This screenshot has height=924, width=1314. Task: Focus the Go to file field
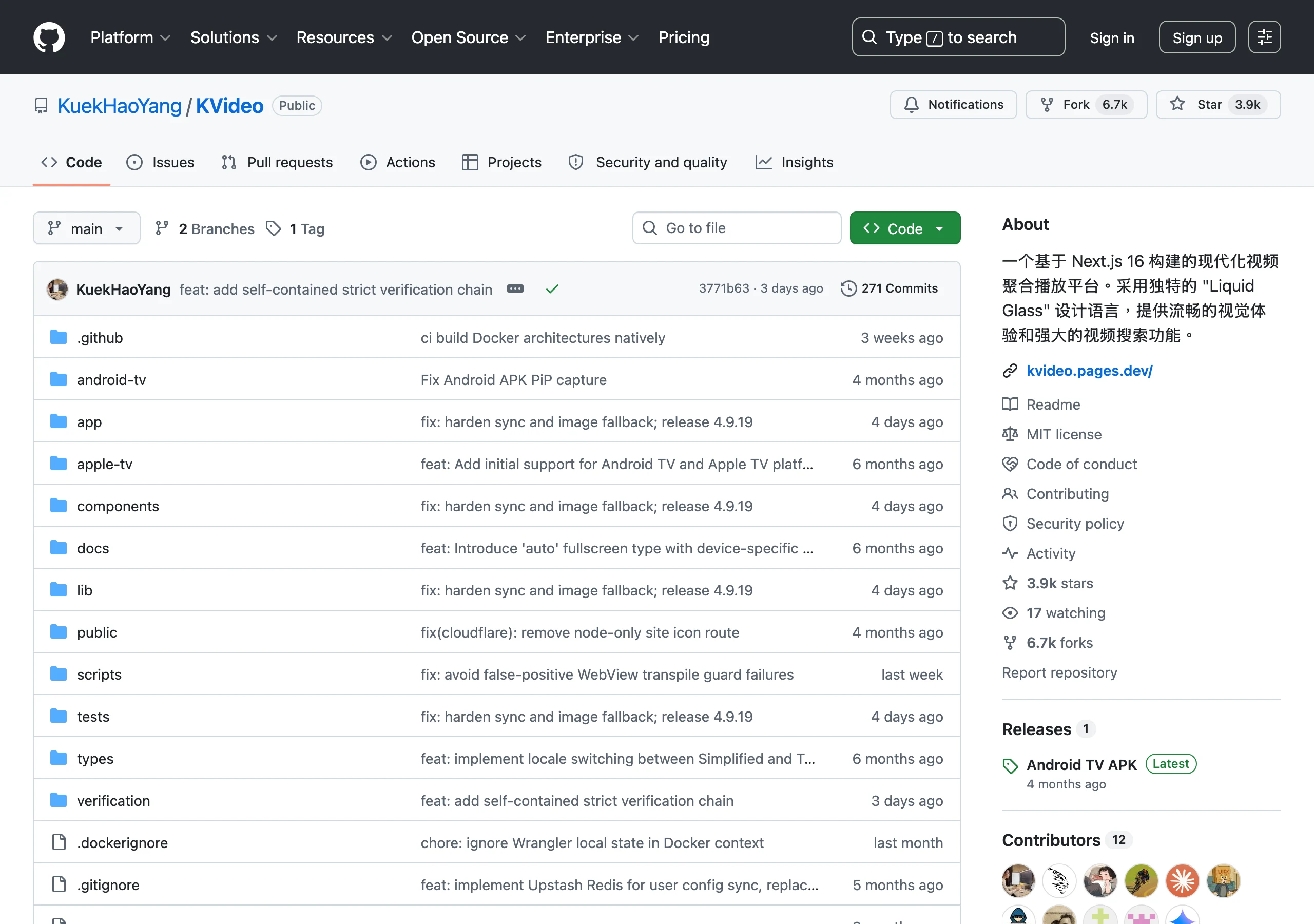click(x=737, y=228)
